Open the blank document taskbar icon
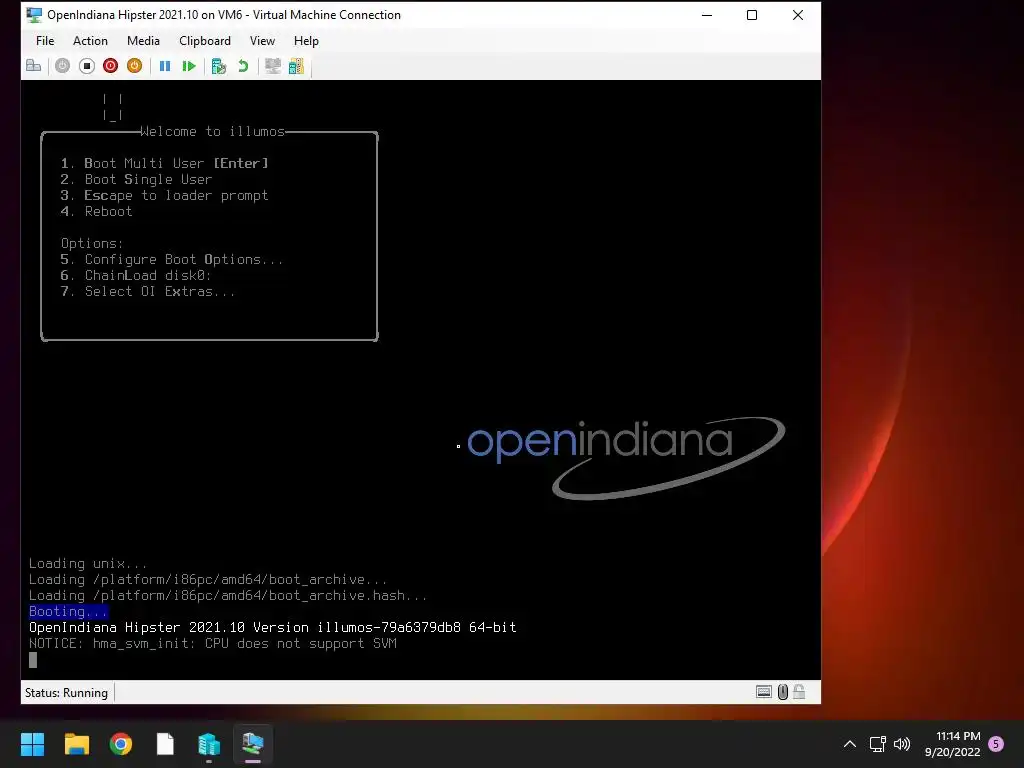Image resolution: width=1024 pixels, height=768 pixels. pos(165,744)
